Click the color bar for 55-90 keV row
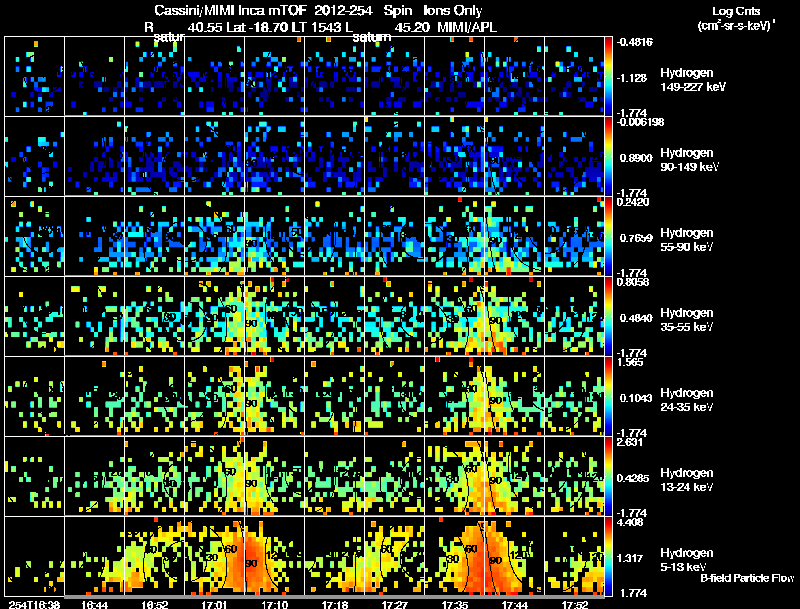800x609 pixels. click(x=608, y=236)
